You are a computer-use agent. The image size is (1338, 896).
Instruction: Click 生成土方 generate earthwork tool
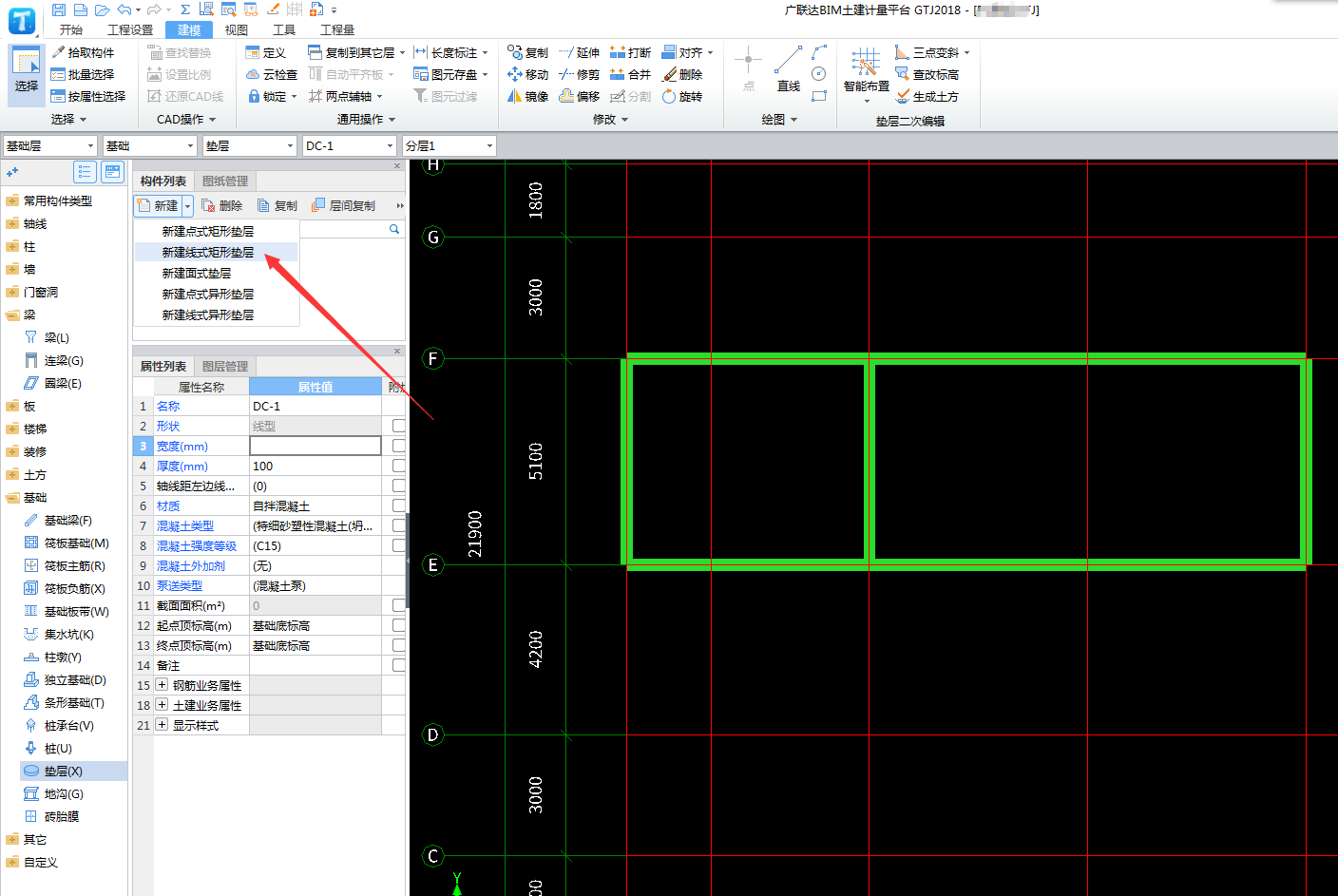click(927, 96)
